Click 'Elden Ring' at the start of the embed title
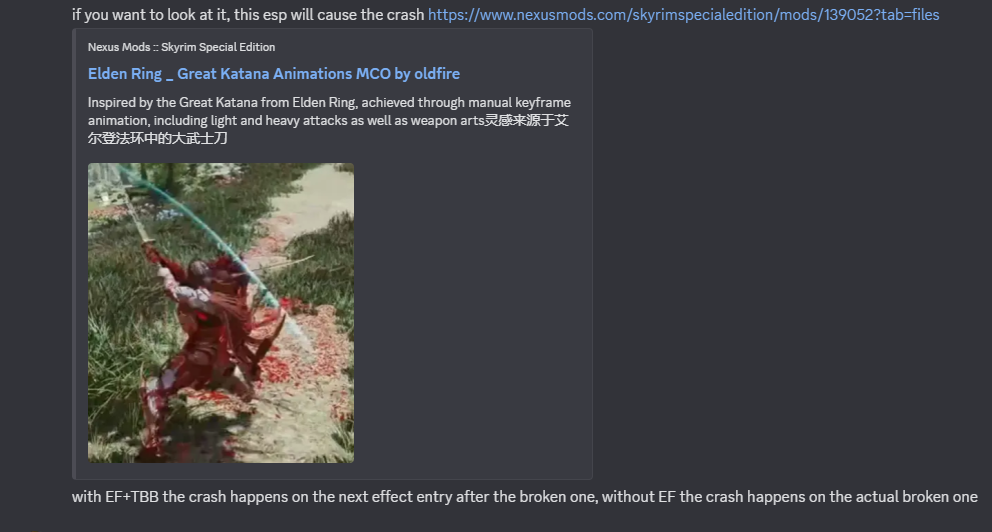Image resolution: width=992 pixels, height=532 pixels. [x=125, y=74]
